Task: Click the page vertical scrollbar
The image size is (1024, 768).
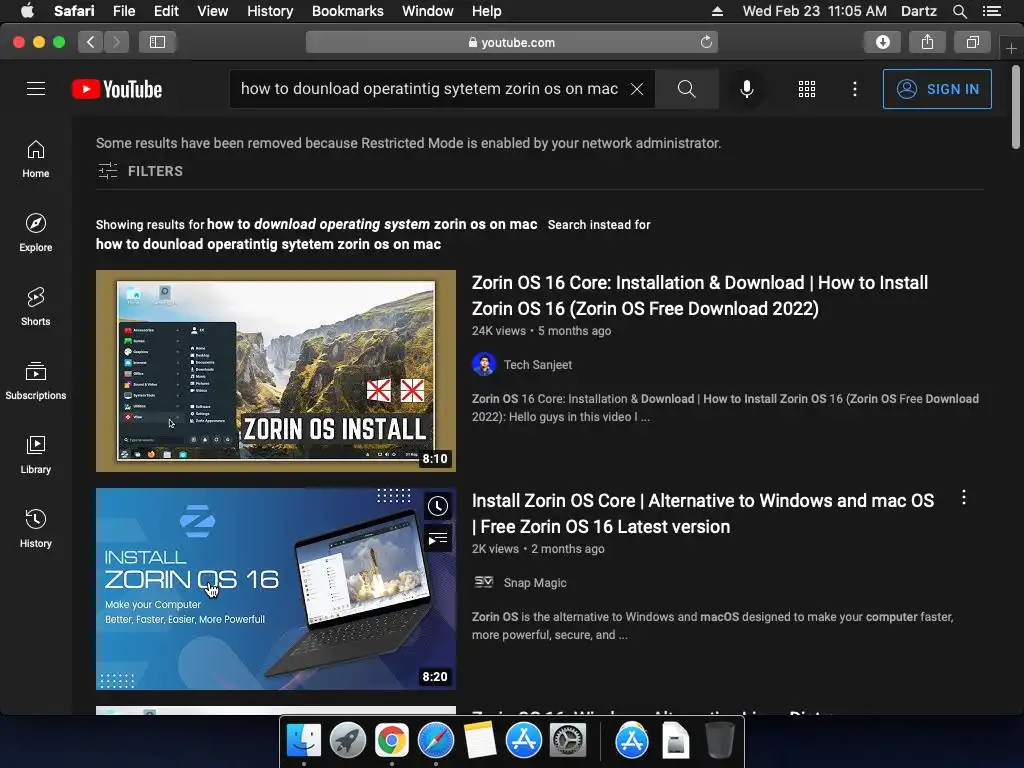Action: click(1016, 107)
